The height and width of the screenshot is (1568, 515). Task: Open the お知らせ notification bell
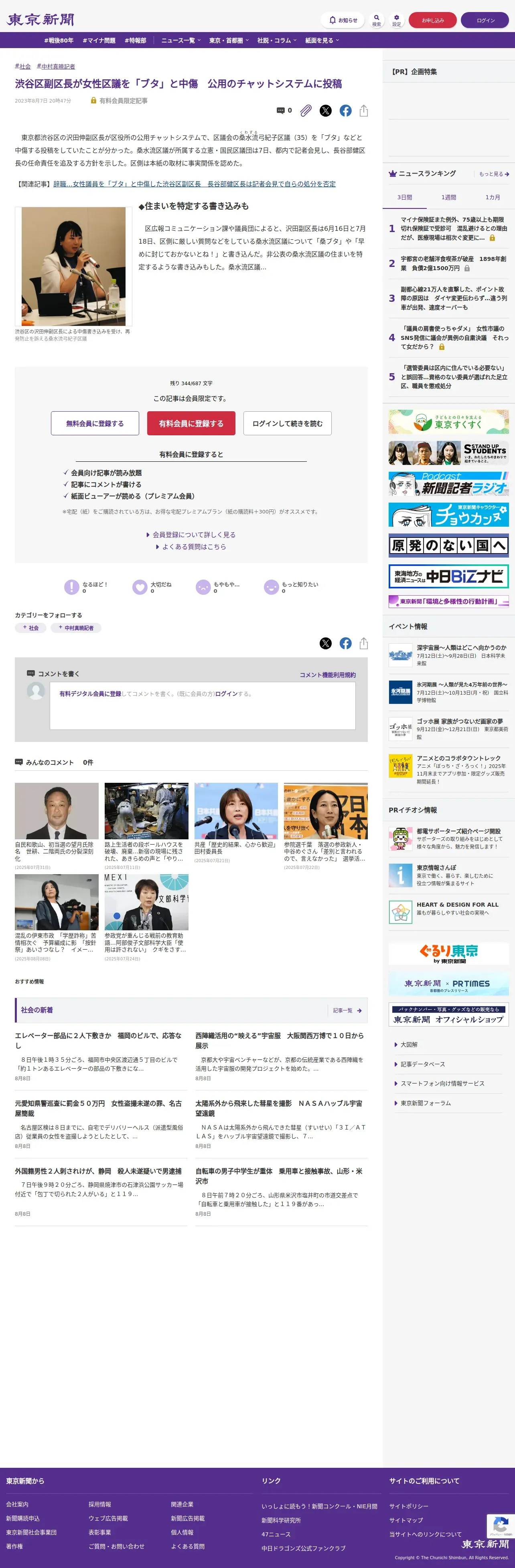pos(343,20)
